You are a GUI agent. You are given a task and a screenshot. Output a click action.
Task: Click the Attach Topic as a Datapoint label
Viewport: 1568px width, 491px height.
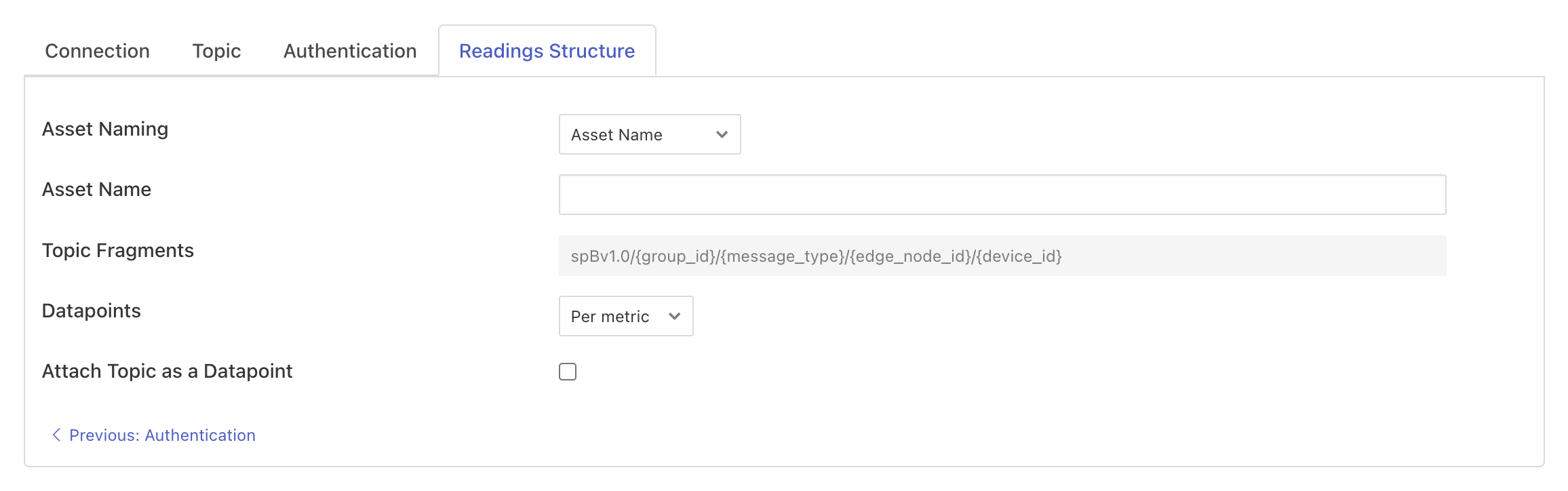click(167, 371)
